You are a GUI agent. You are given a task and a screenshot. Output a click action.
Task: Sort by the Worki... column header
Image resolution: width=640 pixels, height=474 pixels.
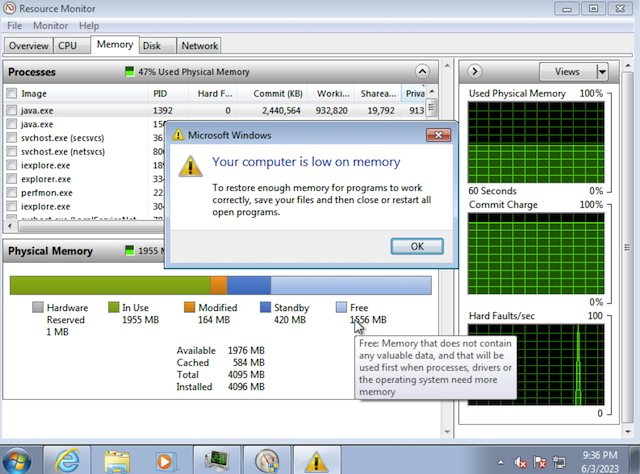pos(331,93)
